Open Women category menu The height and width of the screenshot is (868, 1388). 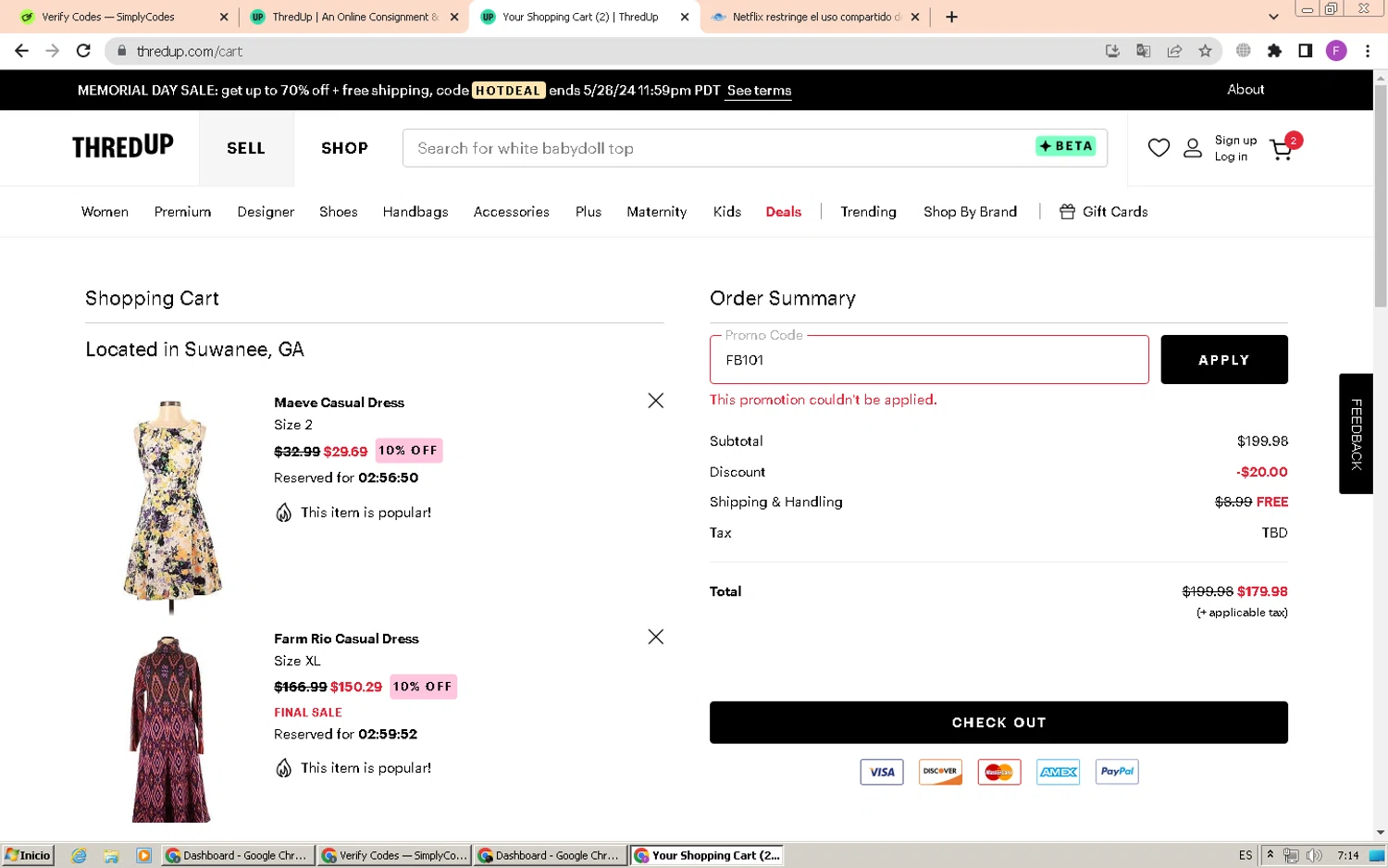click(x=105, y=212)
